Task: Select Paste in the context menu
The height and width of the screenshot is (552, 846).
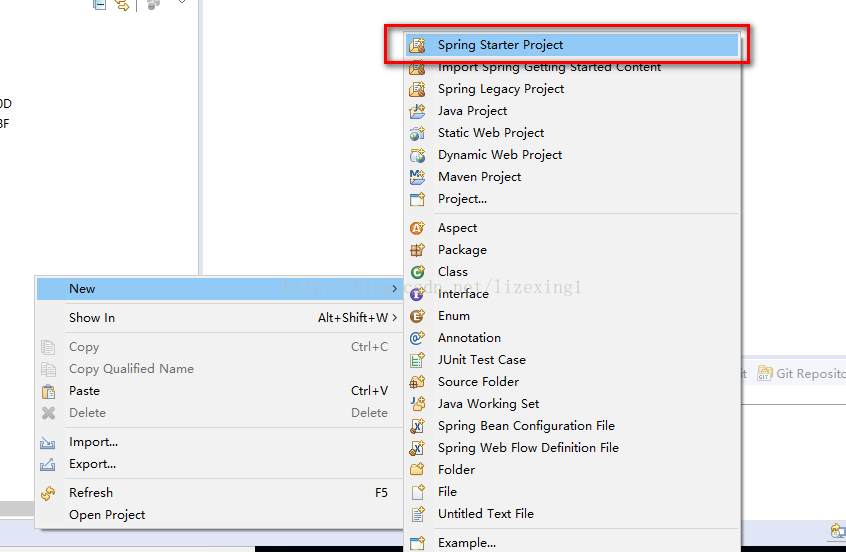Action: tap(220, 391)
